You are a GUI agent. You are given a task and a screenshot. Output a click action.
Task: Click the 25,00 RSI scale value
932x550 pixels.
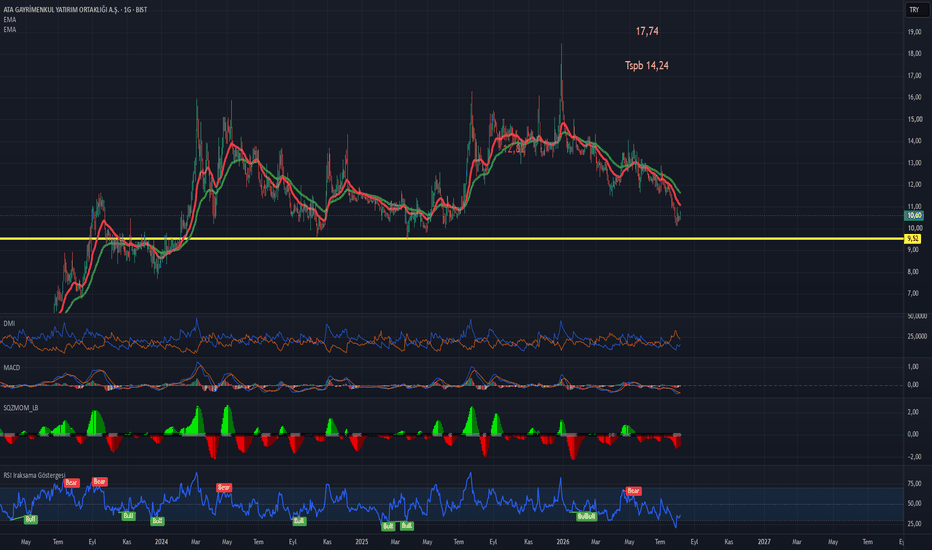tap(914, 524)
